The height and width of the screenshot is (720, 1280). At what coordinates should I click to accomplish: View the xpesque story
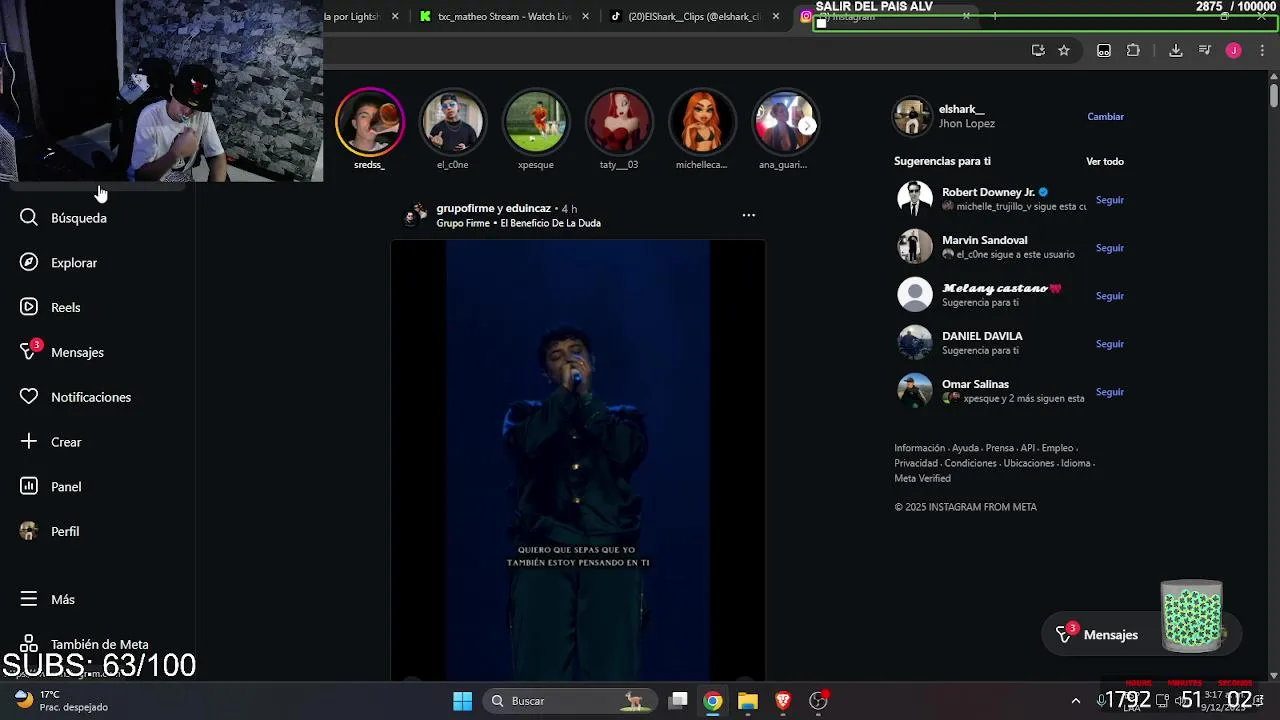pyautogui.click(x=536, y=122)
